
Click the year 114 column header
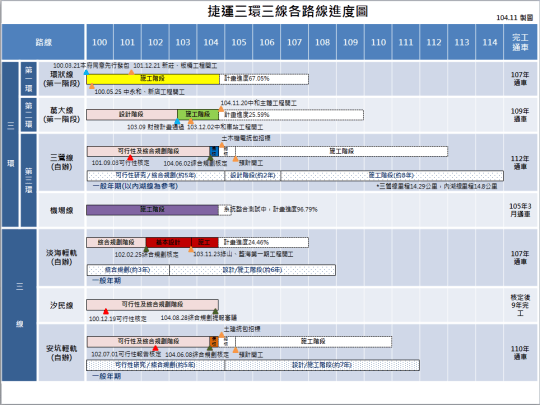click(x=489, y=42)
